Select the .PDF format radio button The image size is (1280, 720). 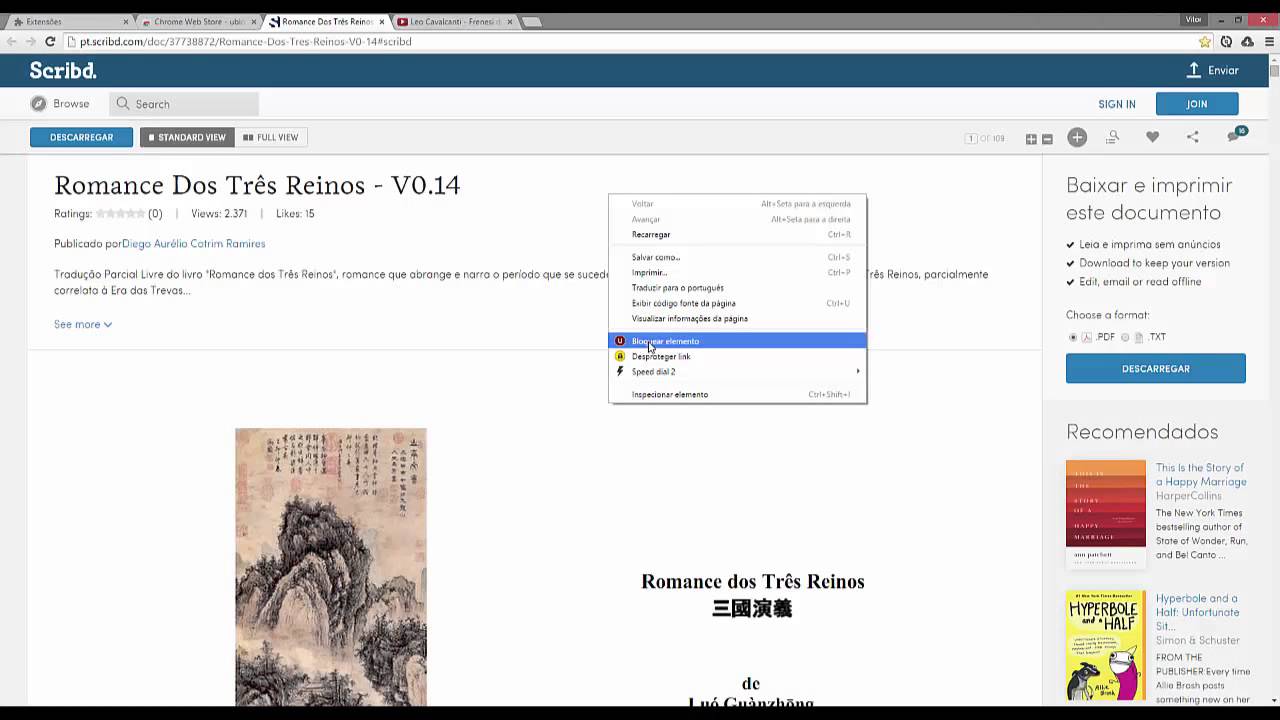click(x=1073, y=337)
